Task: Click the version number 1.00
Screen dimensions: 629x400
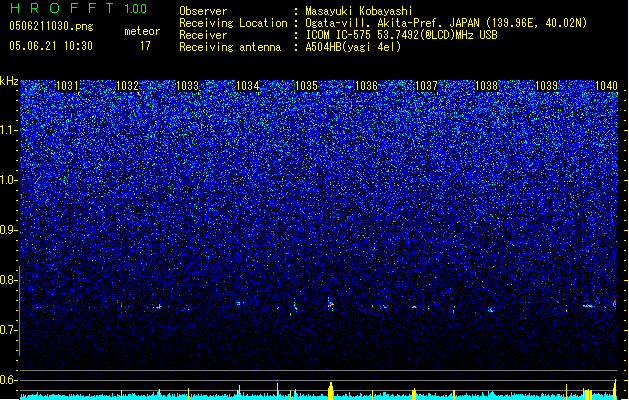Action: [x=136, y=9]
